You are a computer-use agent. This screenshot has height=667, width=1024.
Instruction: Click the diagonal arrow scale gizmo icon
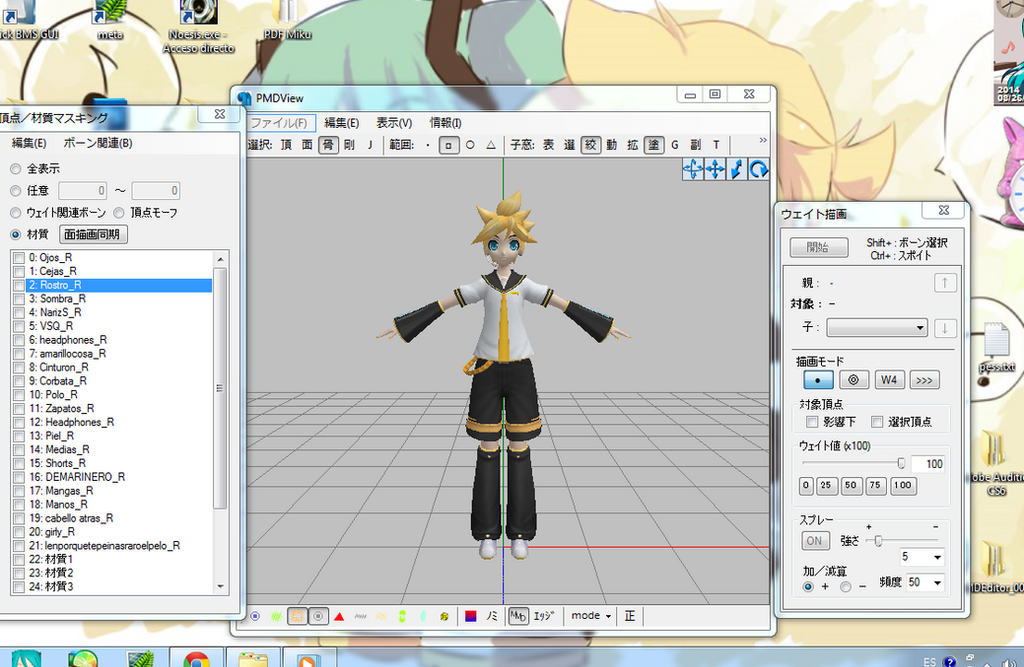(x=737, y=170)
